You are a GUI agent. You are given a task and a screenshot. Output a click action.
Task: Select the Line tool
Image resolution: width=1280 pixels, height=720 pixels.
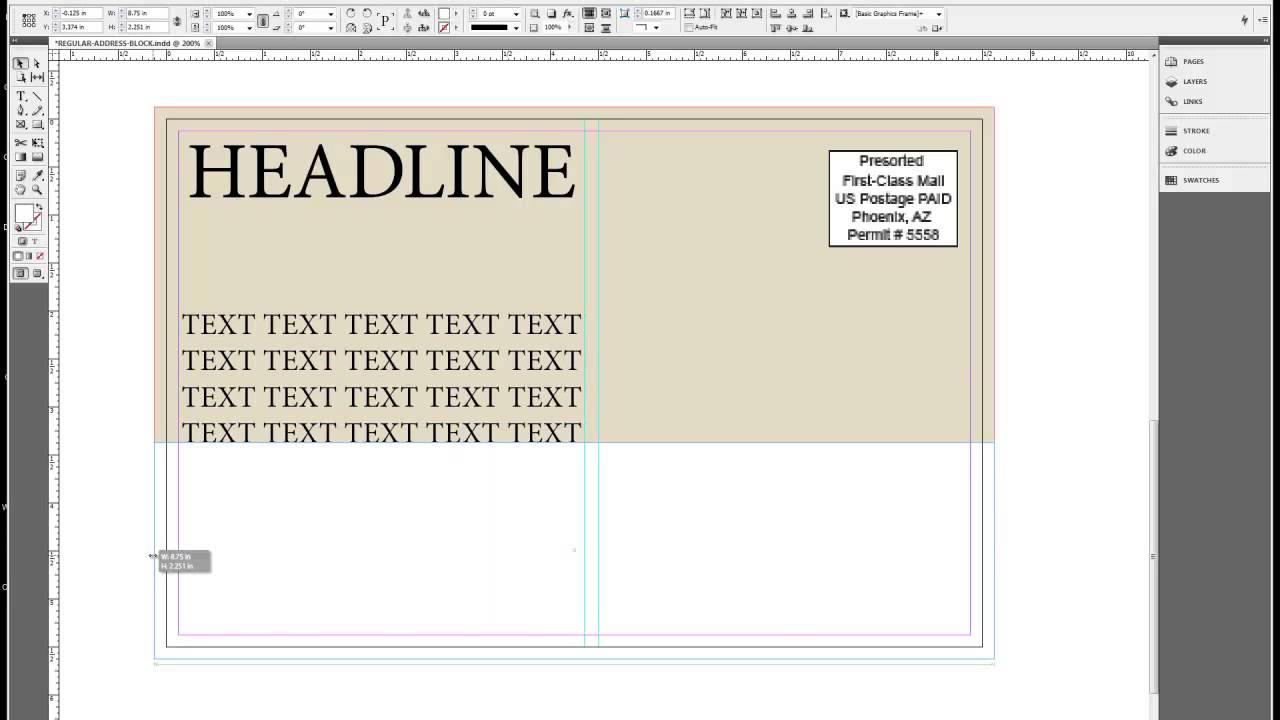click(x=37, y=97)
